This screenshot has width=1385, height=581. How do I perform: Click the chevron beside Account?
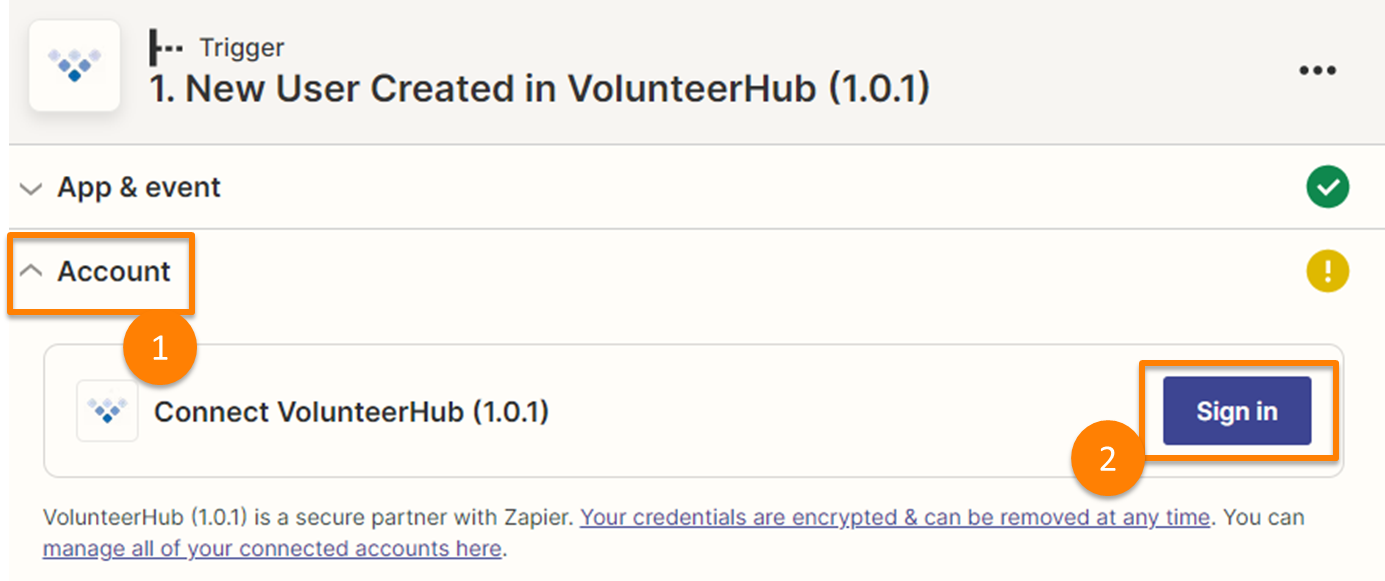click(x=30, y=271)
